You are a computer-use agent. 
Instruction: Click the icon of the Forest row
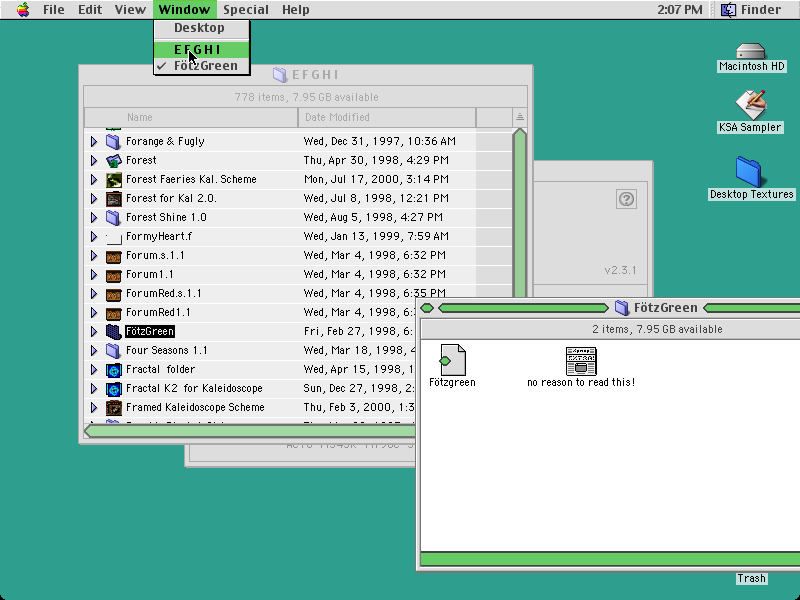(x=113, y=160)
